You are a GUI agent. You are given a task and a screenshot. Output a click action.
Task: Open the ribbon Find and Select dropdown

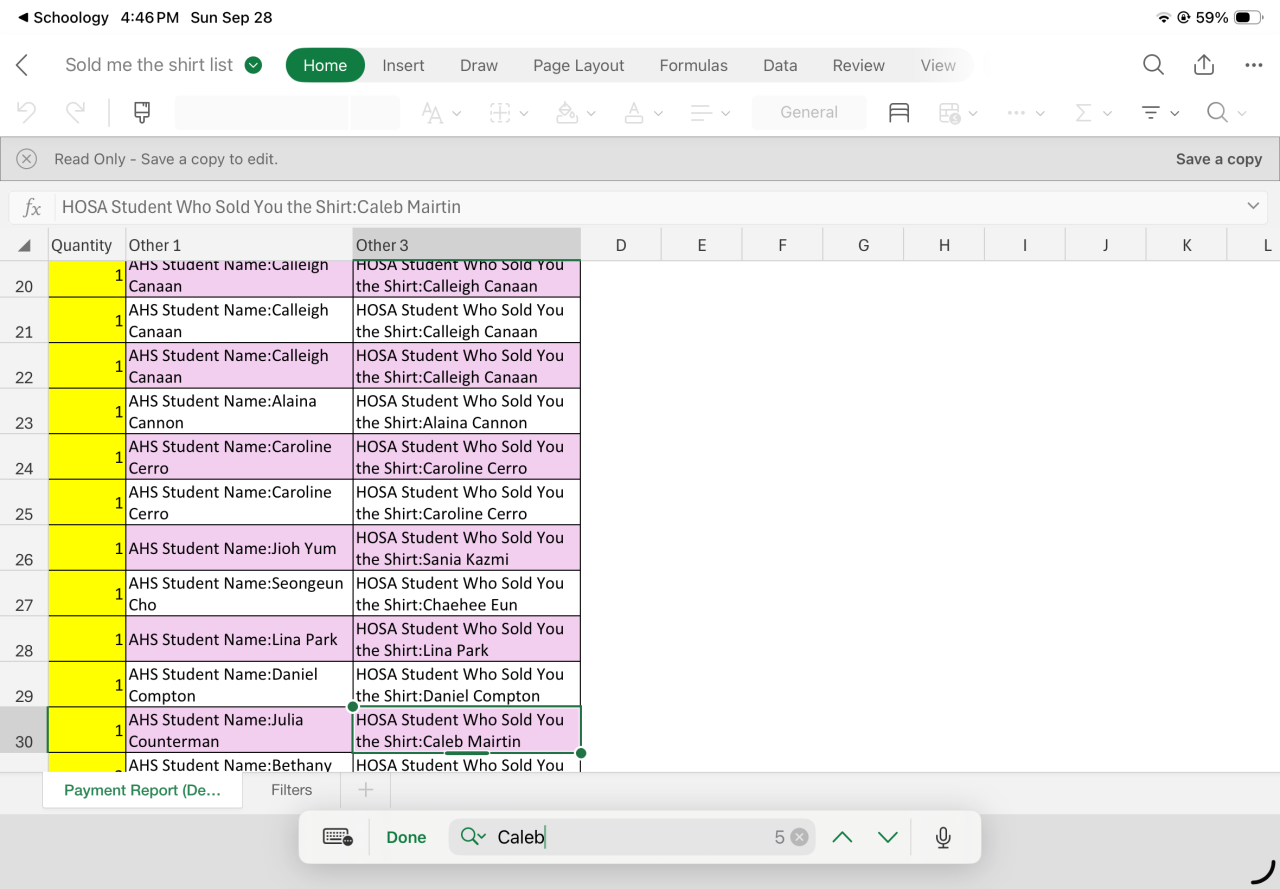tap(1228, 113)
